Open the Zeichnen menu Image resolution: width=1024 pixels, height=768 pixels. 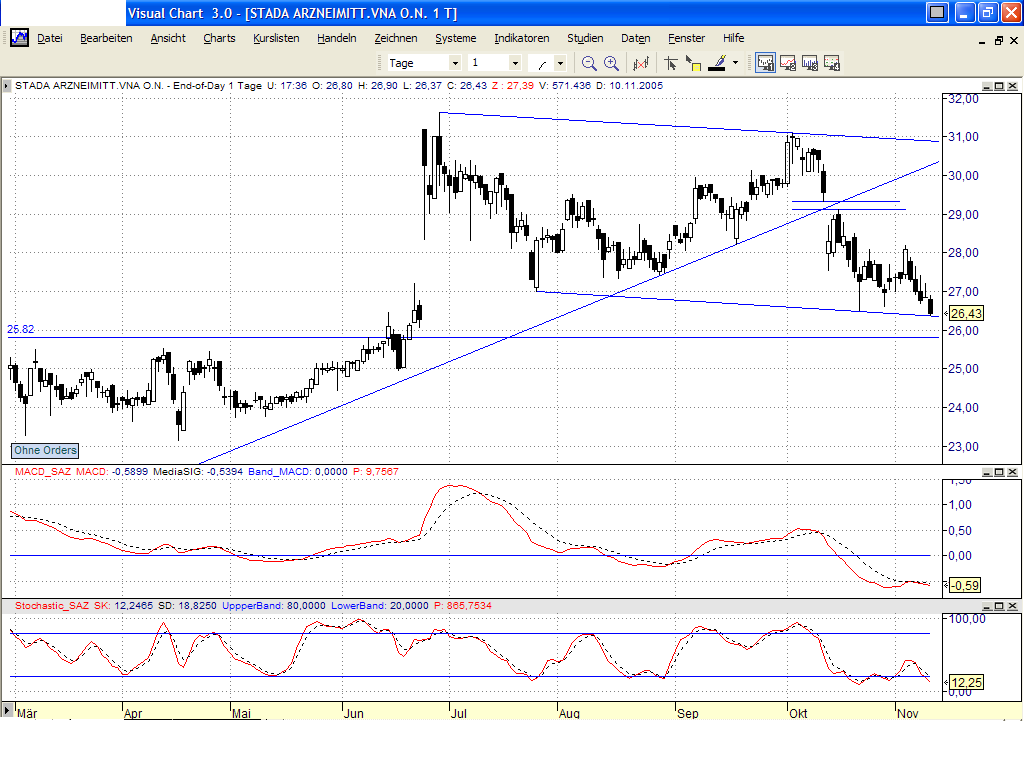tap(396, 38)
